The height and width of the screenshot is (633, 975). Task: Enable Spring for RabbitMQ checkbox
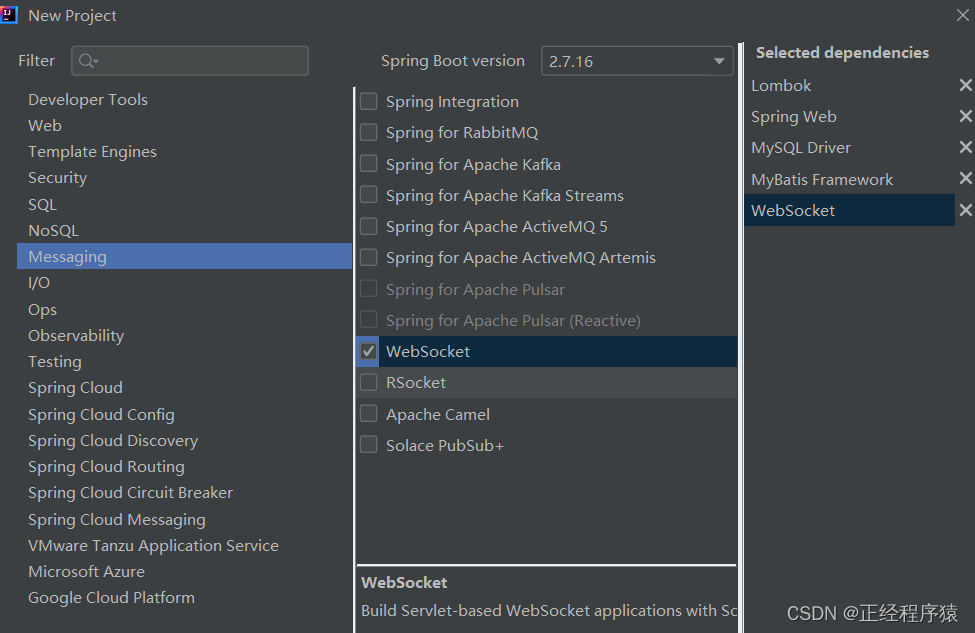coord(369,133)
